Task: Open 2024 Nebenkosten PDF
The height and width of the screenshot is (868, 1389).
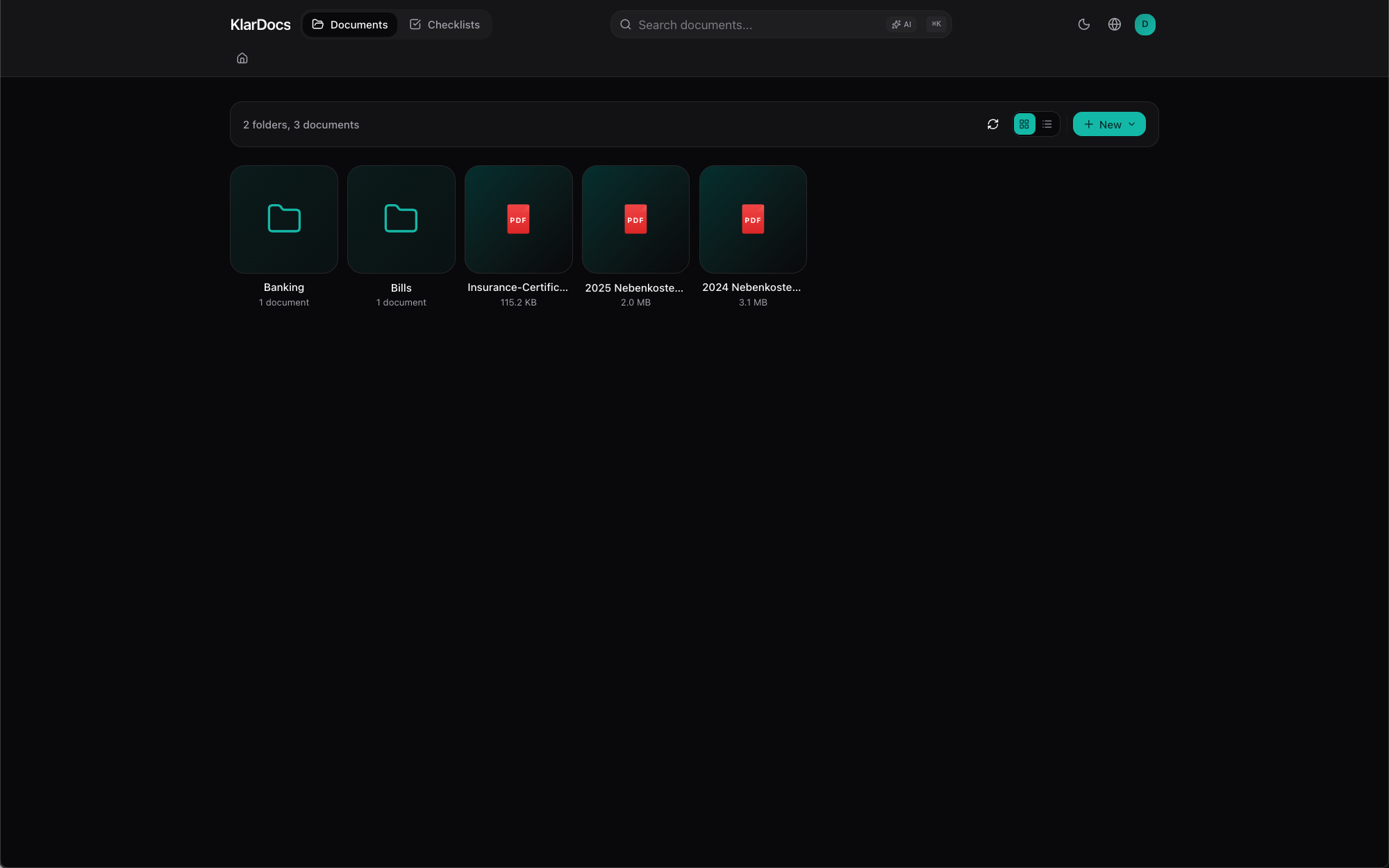Action: 753,219
